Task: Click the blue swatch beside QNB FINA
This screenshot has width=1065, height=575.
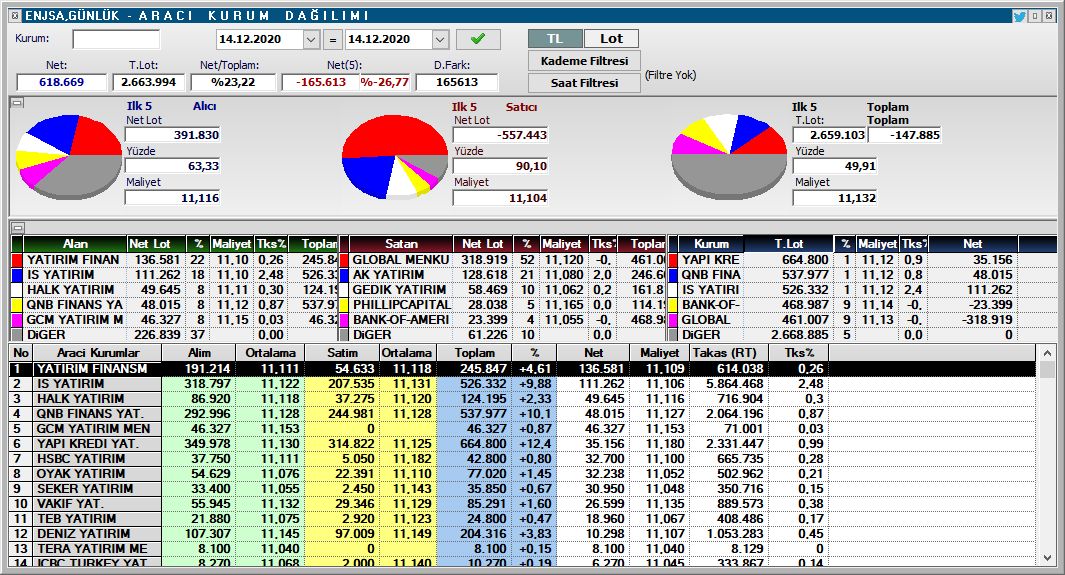Action: coord(673,275)
